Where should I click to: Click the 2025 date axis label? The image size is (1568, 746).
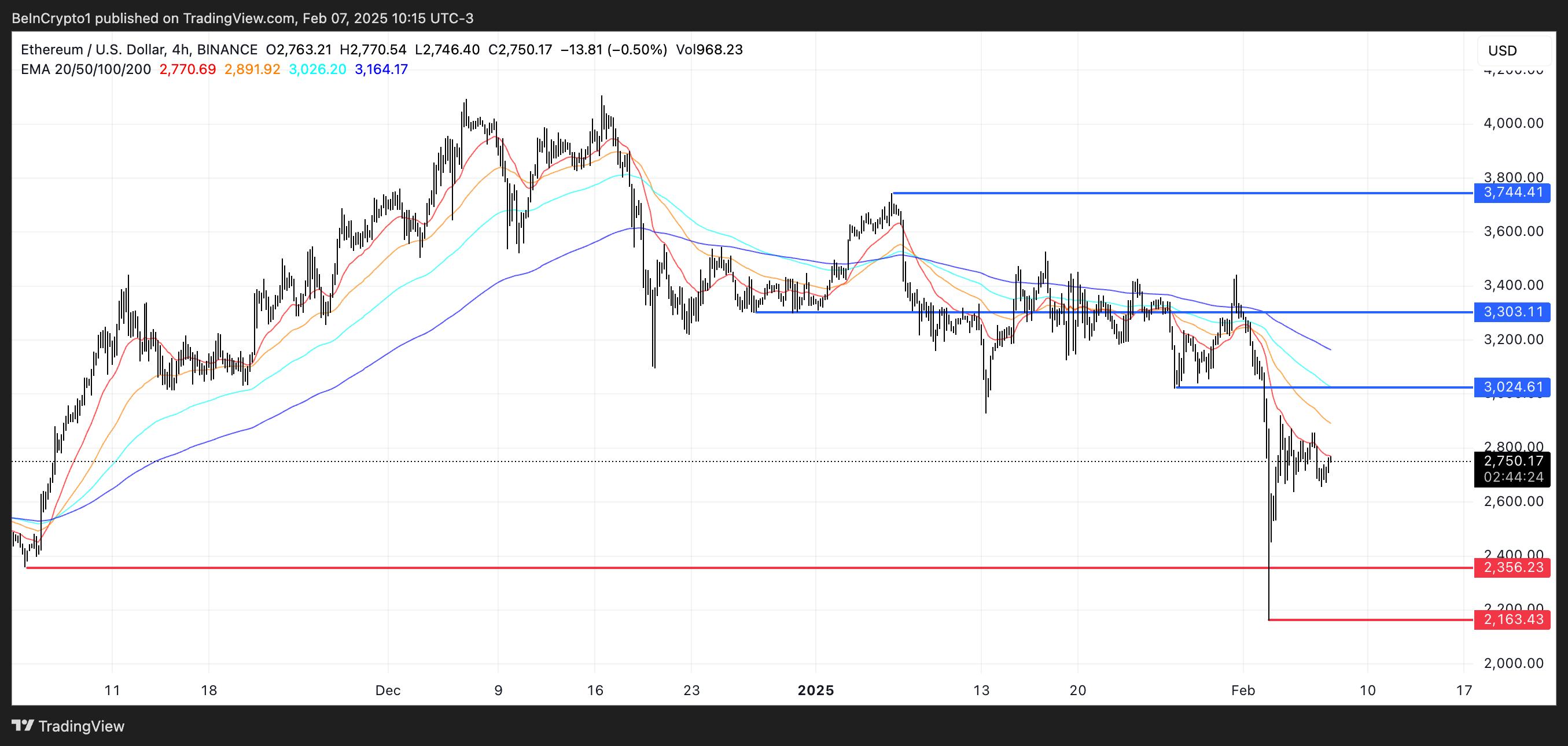point(816,690)
